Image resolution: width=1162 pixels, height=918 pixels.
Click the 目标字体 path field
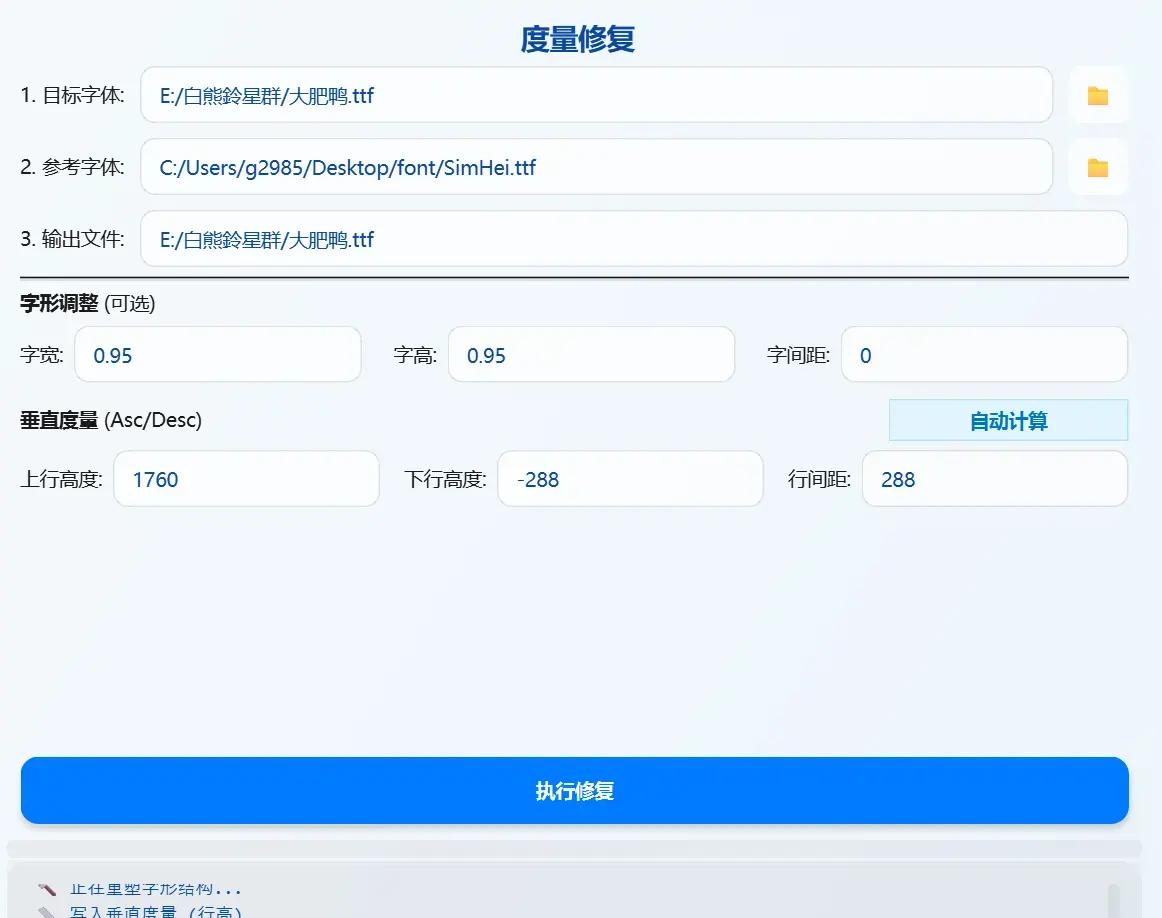point(597,95)
